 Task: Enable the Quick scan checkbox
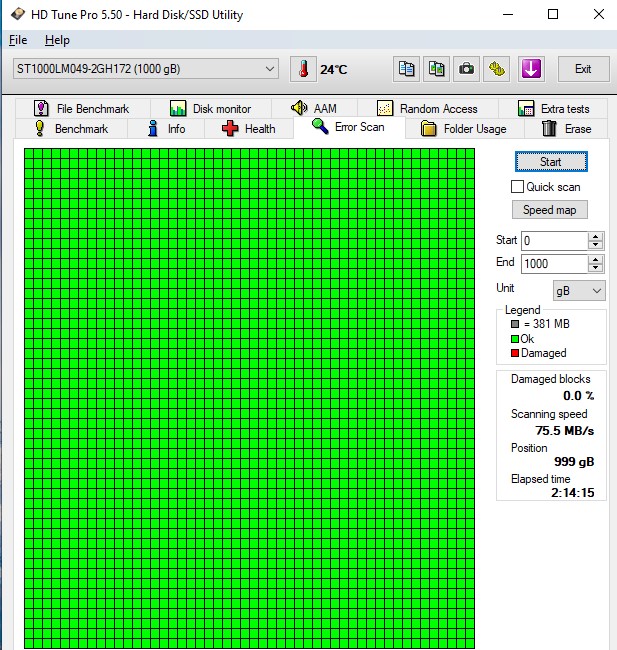click(517, 187)
